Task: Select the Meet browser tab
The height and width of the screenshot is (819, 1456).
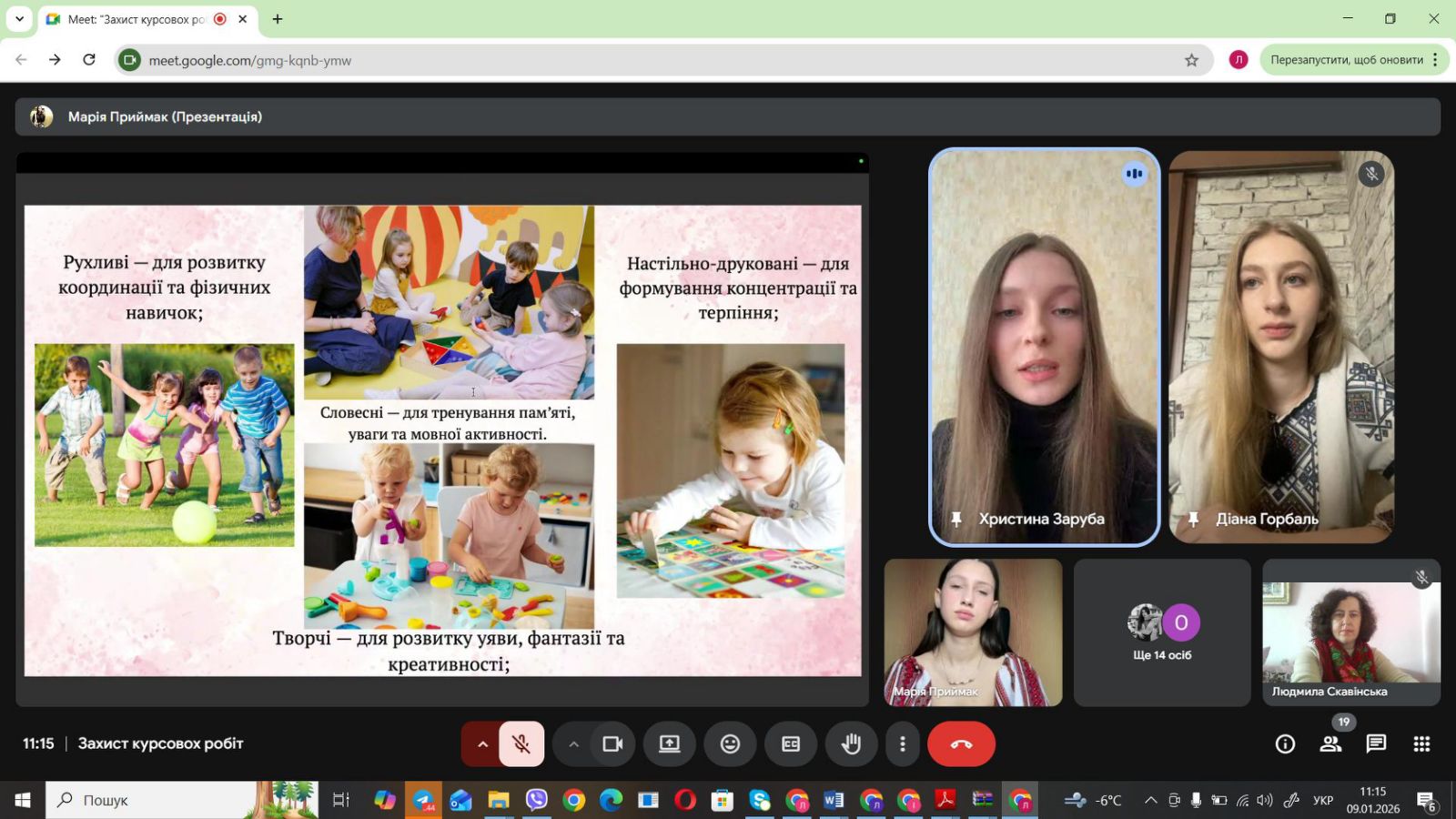Action: [x=136, y=19]
